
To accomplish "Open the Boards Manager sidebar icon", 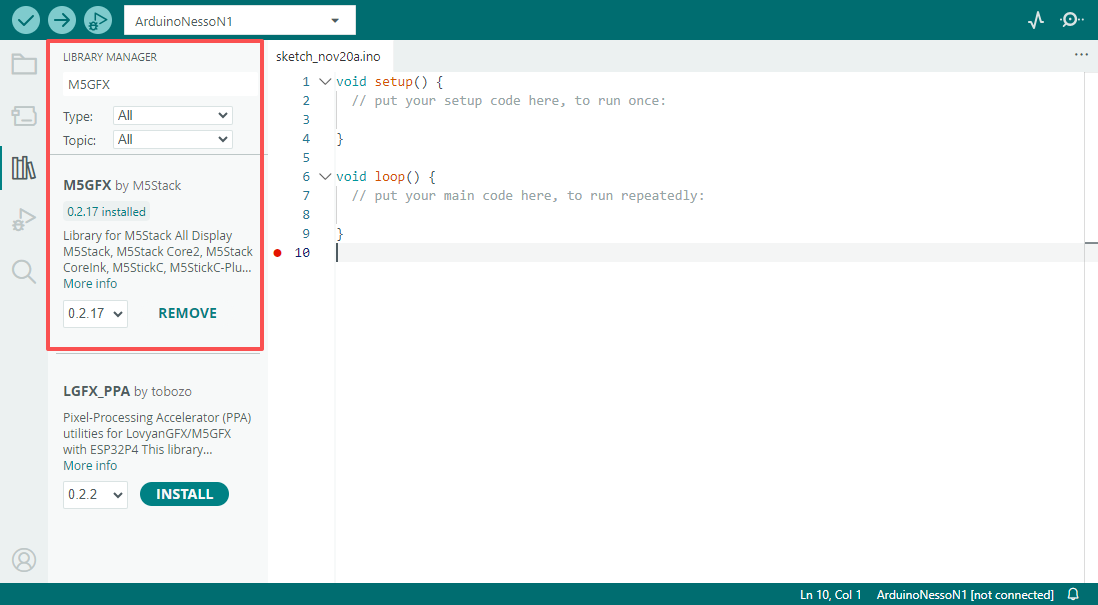I will pos(24,116).
